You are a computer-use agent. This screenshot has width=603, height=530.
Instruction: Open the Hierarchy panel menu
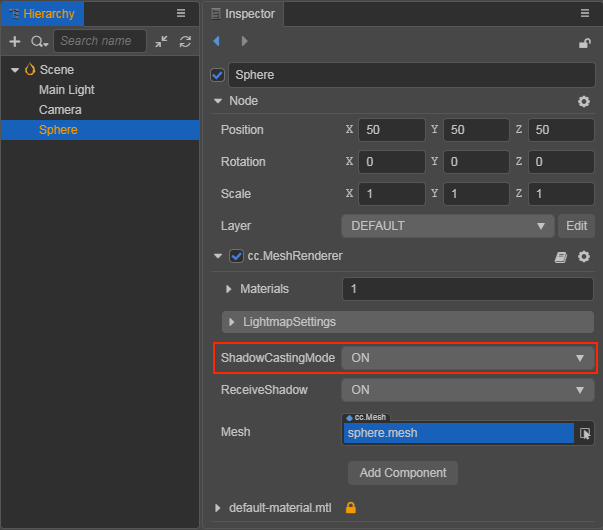click(181, 13)
